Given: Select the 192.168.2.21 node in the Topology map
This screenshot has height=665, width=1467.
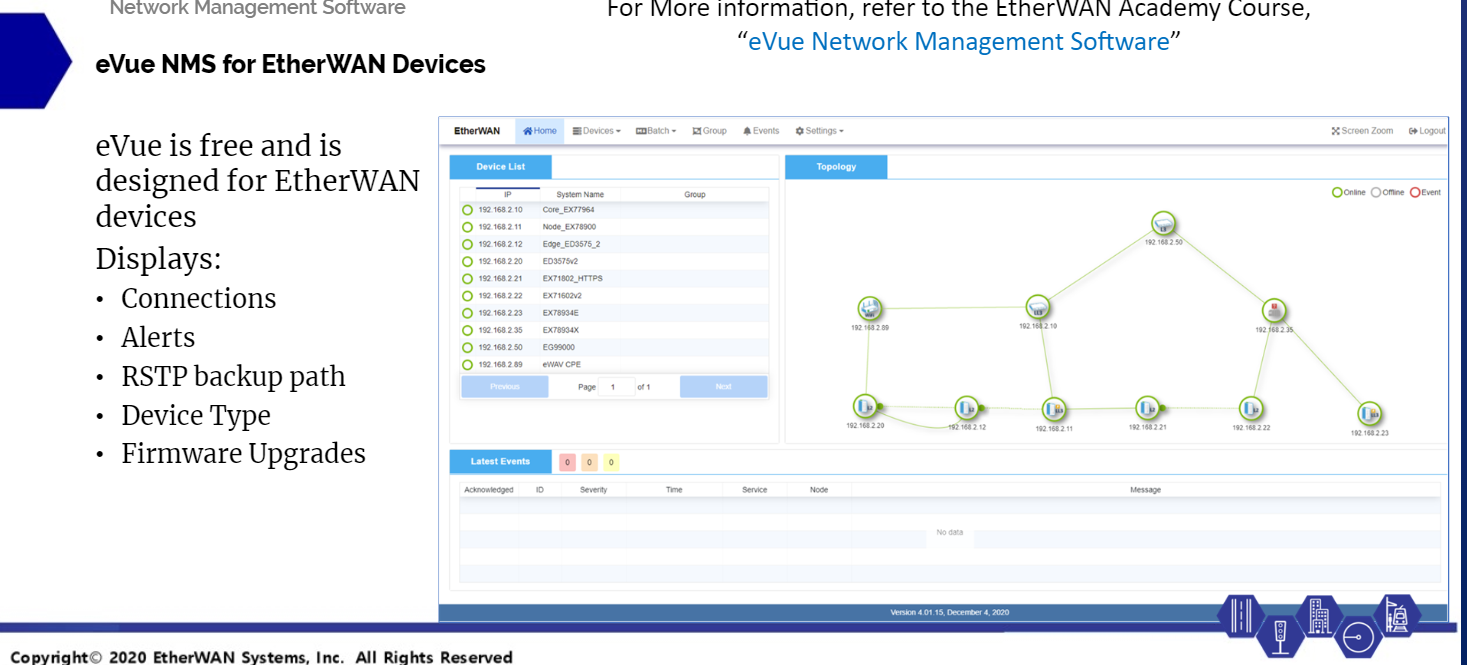Looking at the screenshot, I should 1147,408.
